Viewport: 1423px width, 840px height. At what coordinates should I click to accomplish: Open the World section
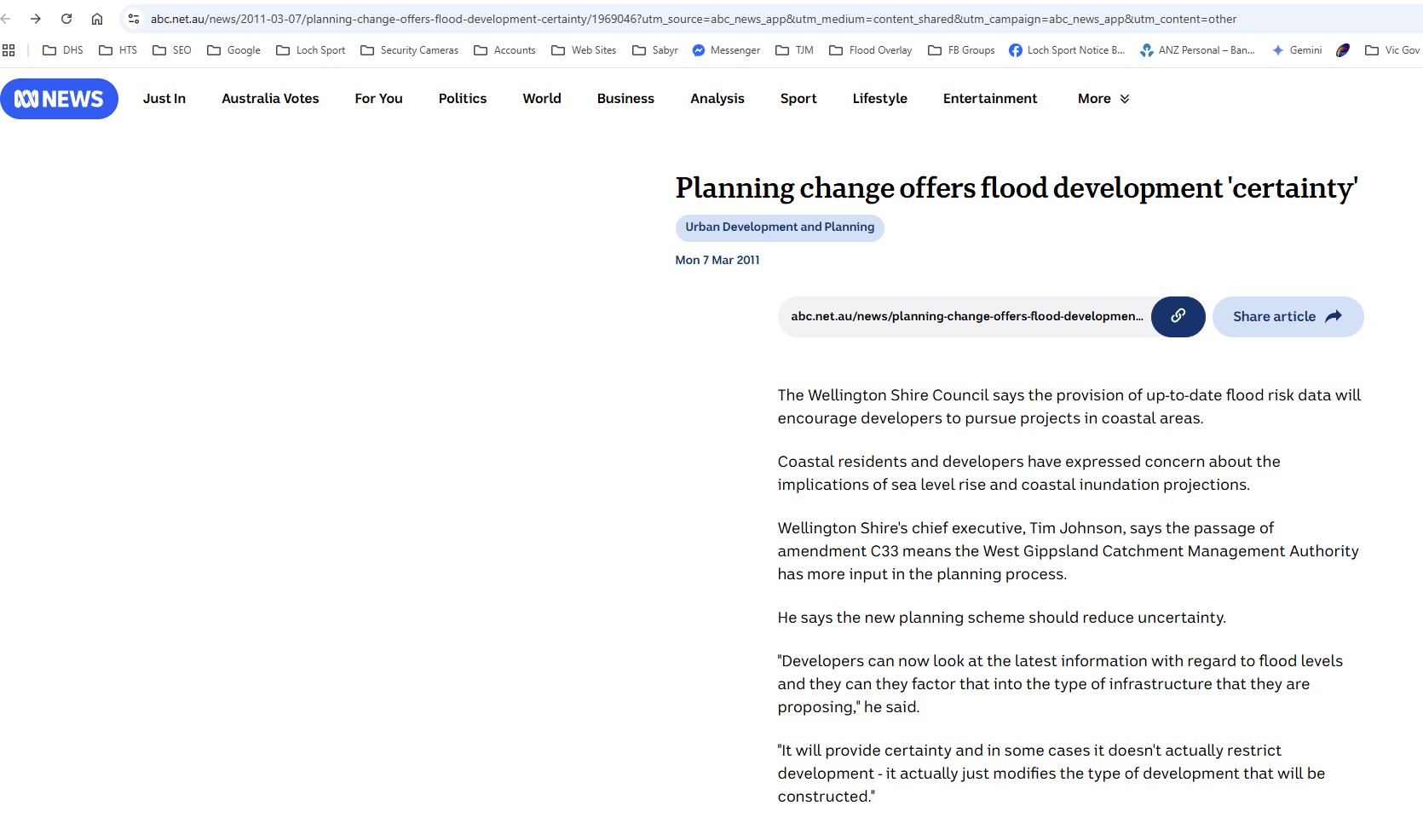[542, 99]
